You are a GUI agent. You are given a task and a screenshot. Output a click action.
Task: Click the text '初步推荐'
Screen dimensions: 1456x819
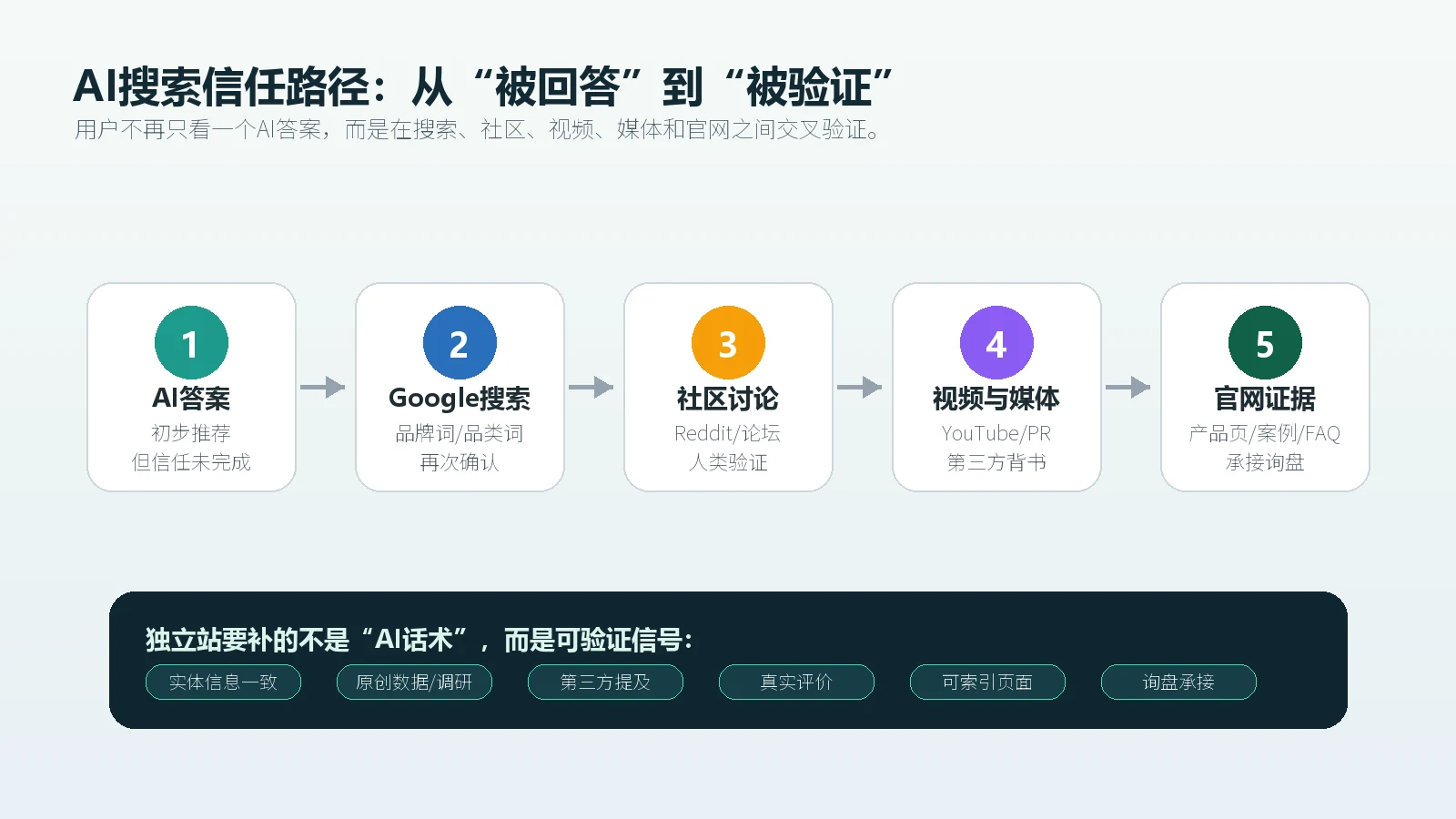tap(191, 433)
